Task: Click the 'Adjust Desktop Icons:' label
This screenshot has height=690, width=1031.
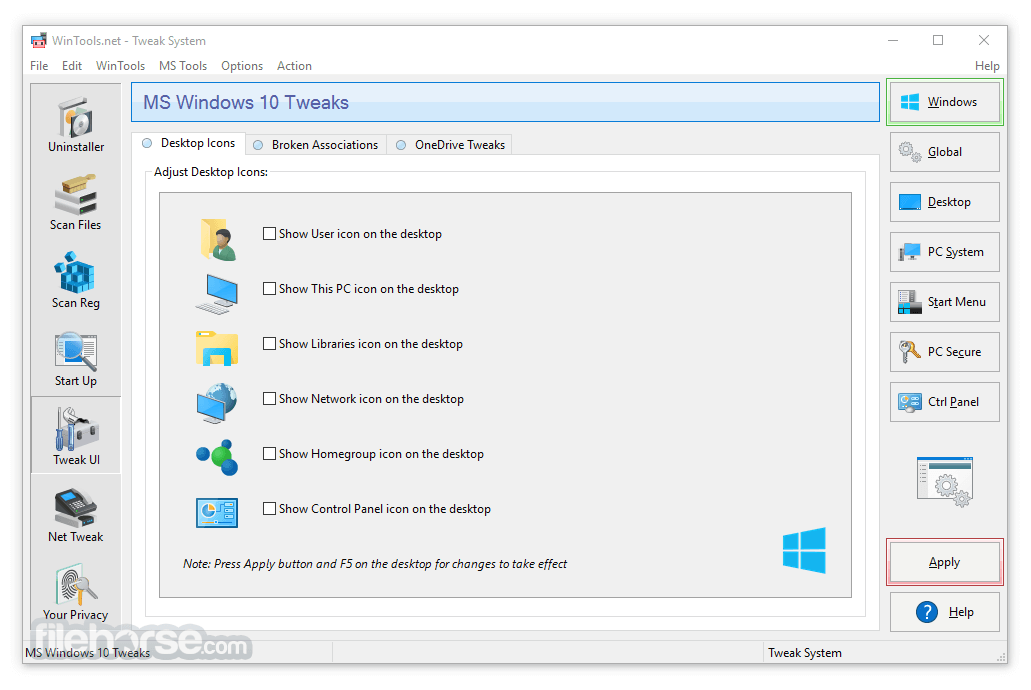Action: coord(211,172)
